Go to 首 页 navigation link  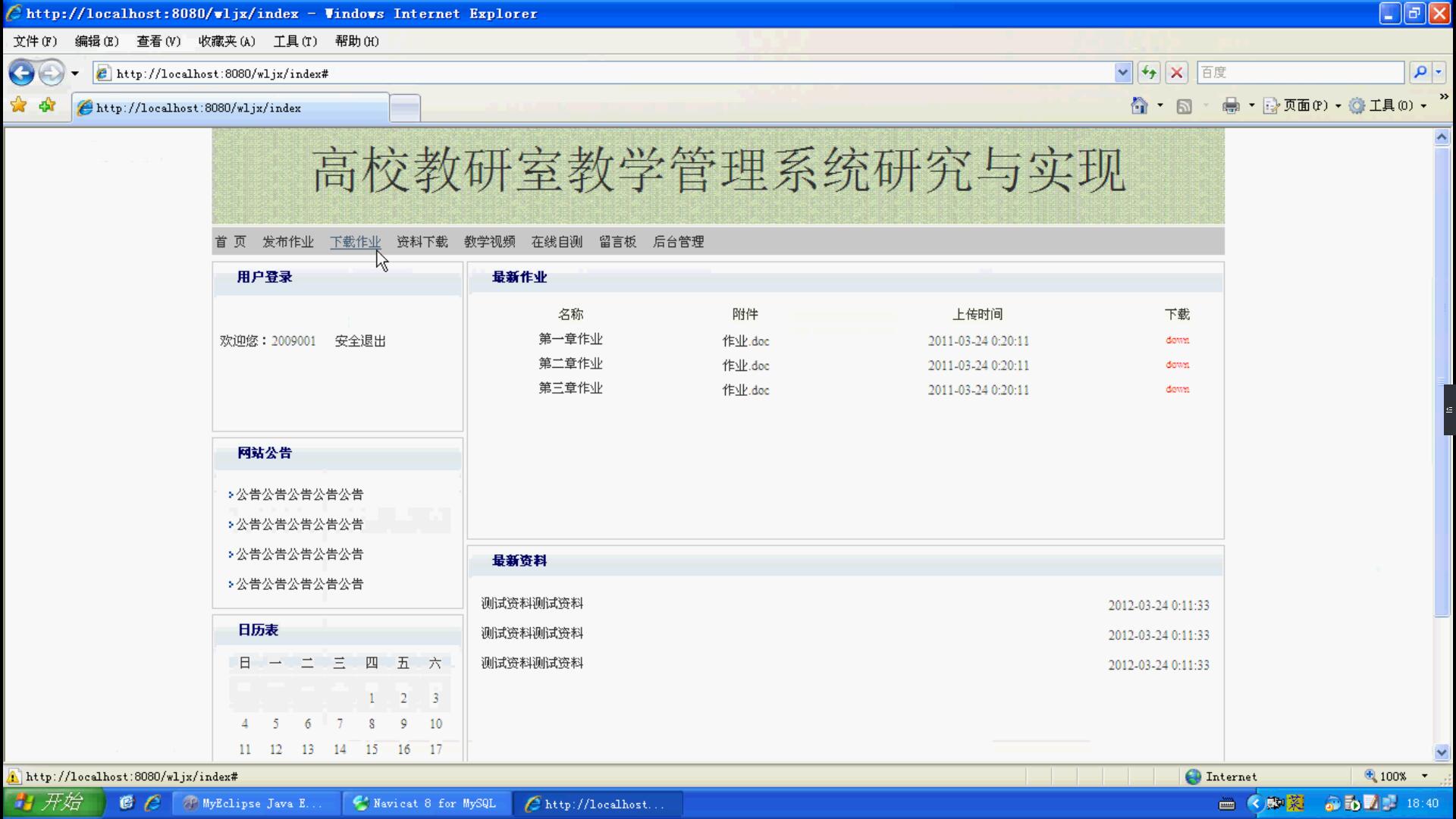[231, 242]
